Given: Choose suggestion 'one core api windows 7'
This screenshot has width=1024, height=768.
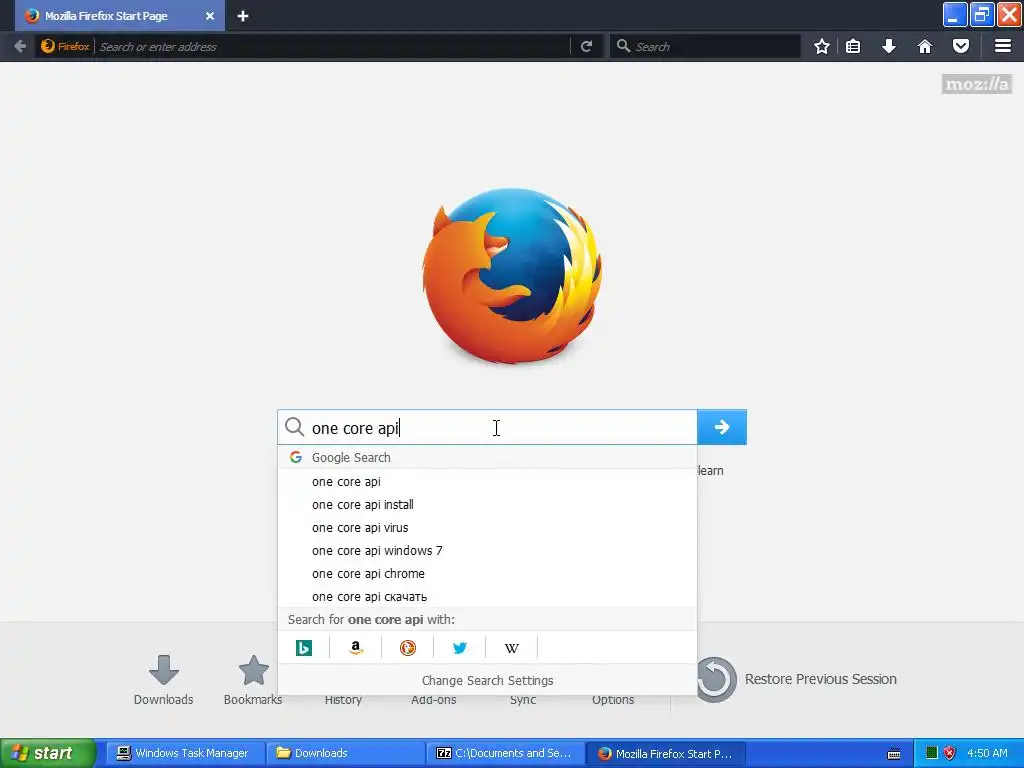Looking at the screenshot, I should (x=487, y=551).
